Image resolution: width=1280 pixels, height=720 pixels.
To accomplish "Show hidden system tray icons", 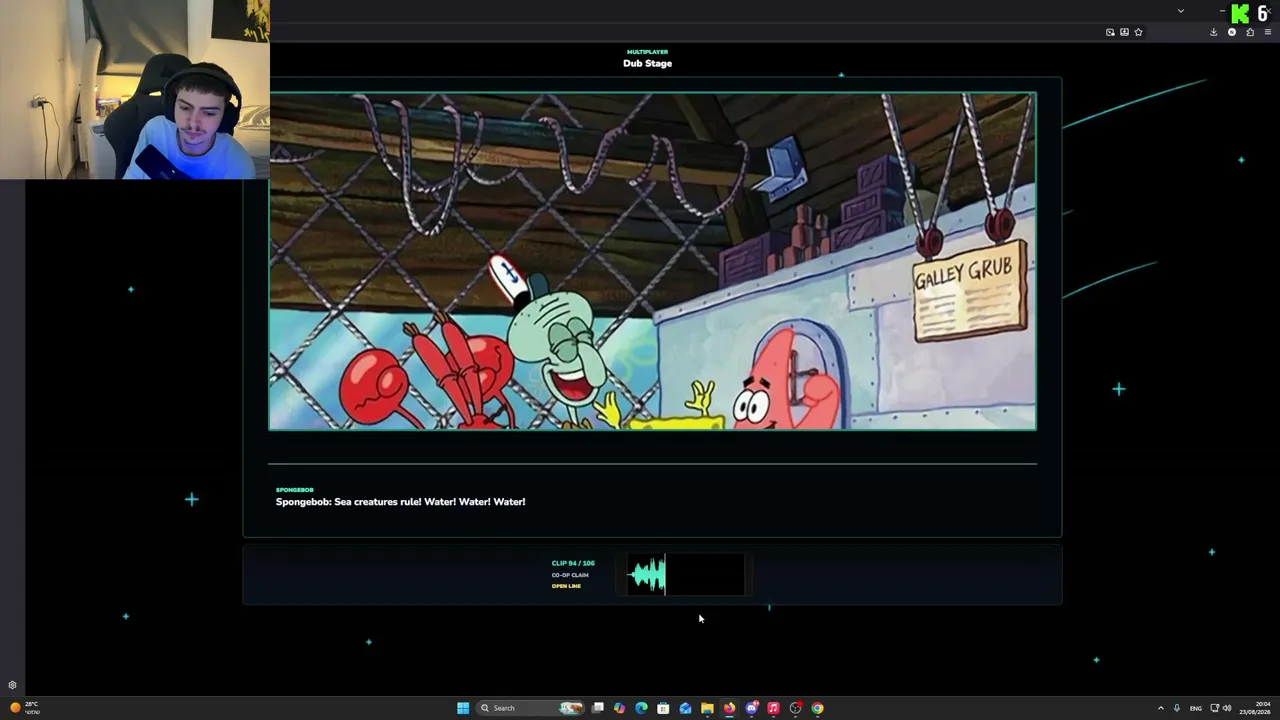I will point(1161,708).
